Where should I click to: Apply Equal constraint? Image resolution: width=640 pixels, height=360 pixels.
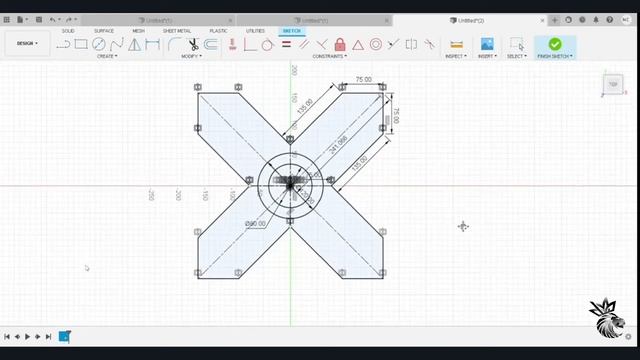pyautogui.click(x=287, y=44)
